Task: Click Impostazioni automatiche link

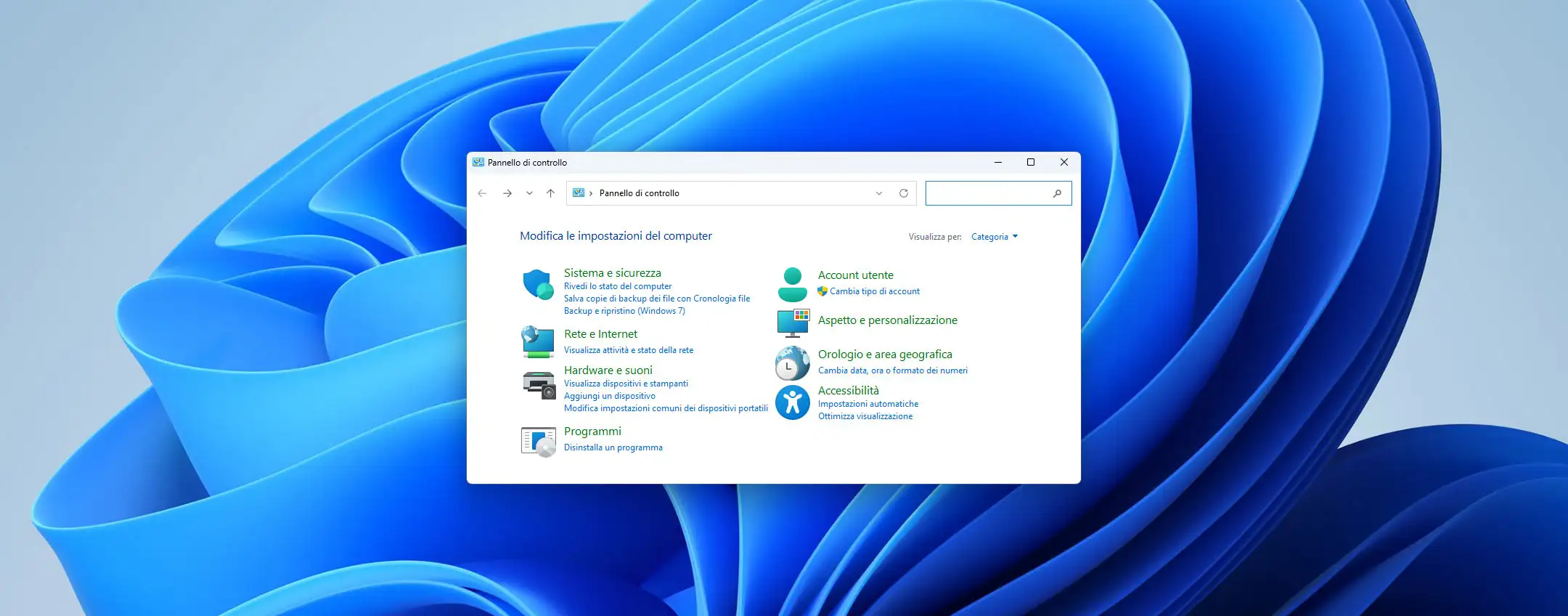Action: [x=868, y=404]
